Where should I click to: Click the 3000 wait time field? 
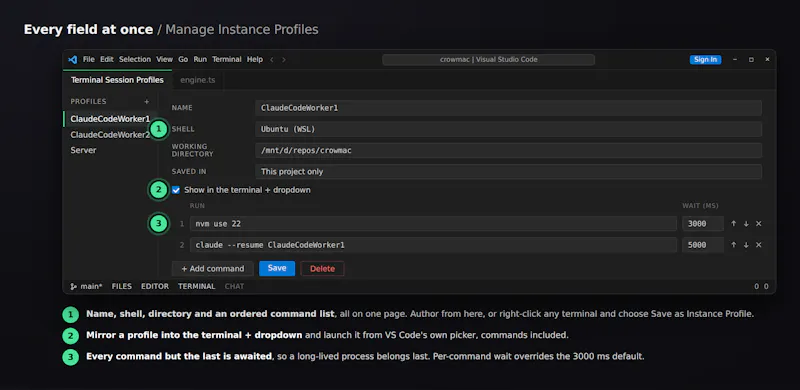point(703,224)
